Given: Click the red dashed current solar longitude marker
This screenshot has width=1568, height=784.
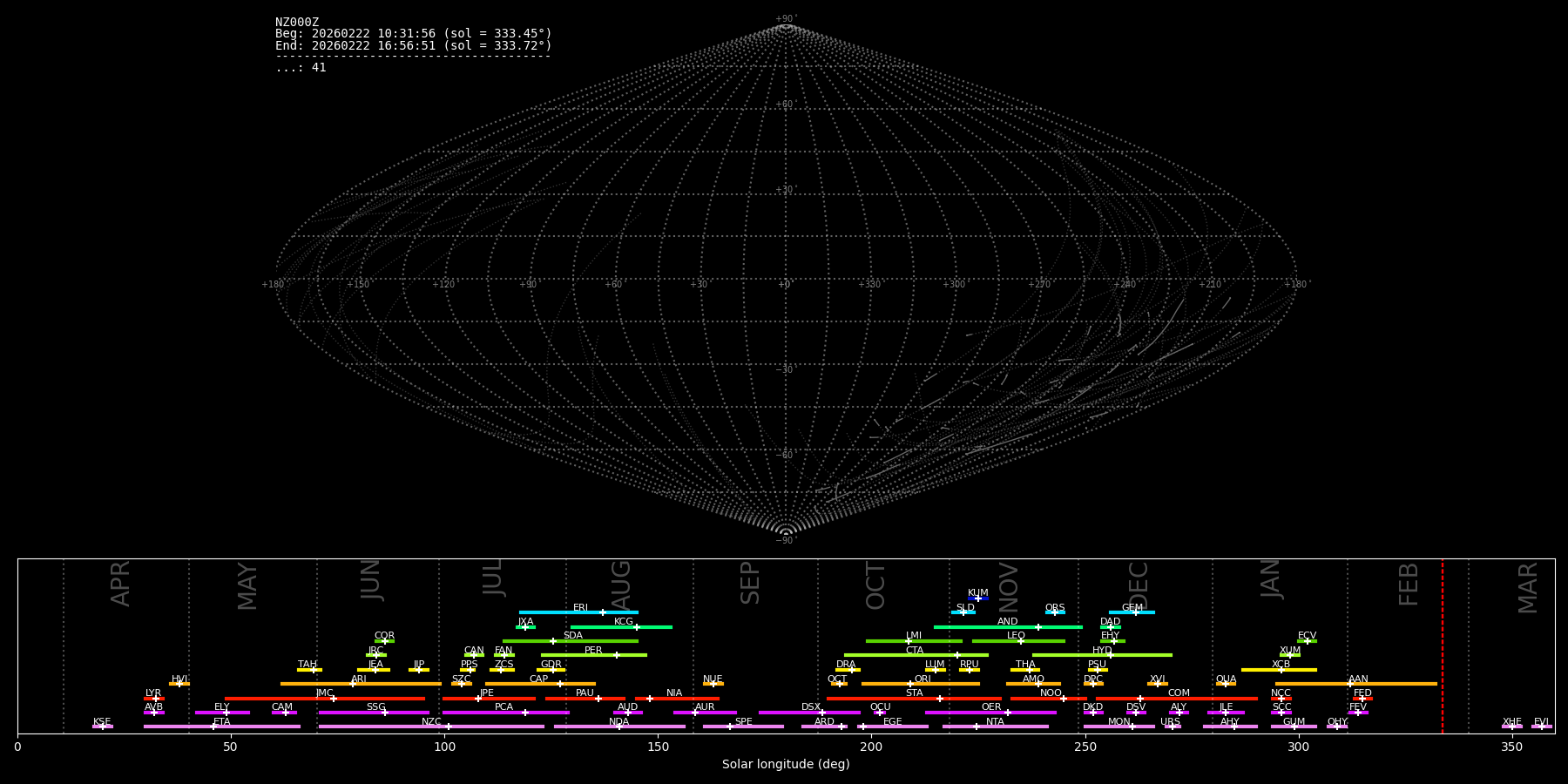Looking at the screenshot, I should (1443, 645).
